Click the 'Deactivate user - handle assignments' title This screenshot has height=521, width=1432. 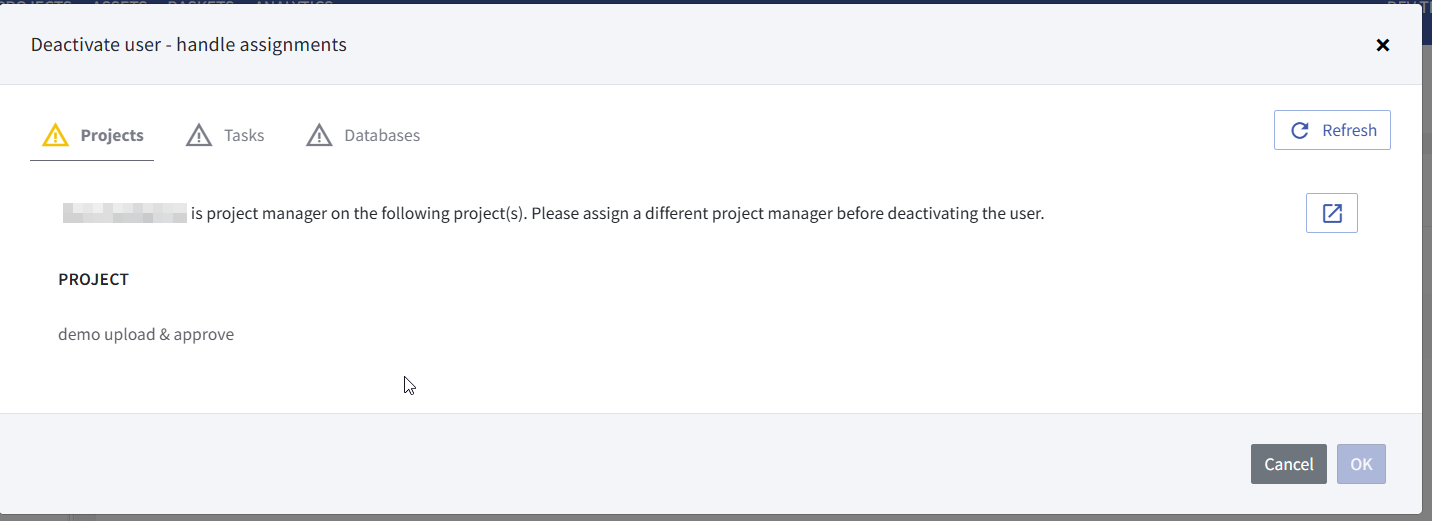coord(189,44)
